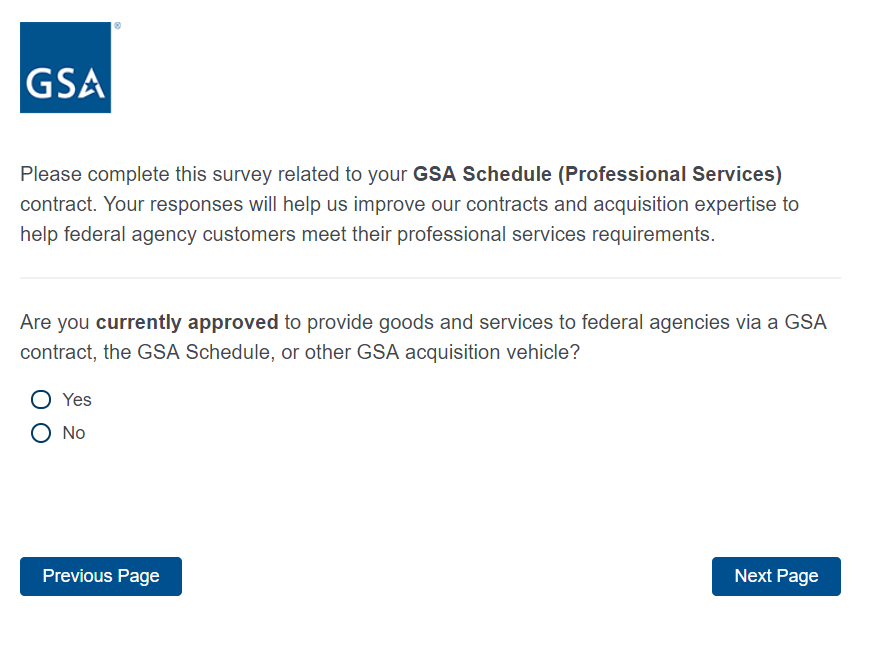This screenshot has width=885, height=646.
Task: Click the bold 'currently approved' text
Action: [187, 323]
